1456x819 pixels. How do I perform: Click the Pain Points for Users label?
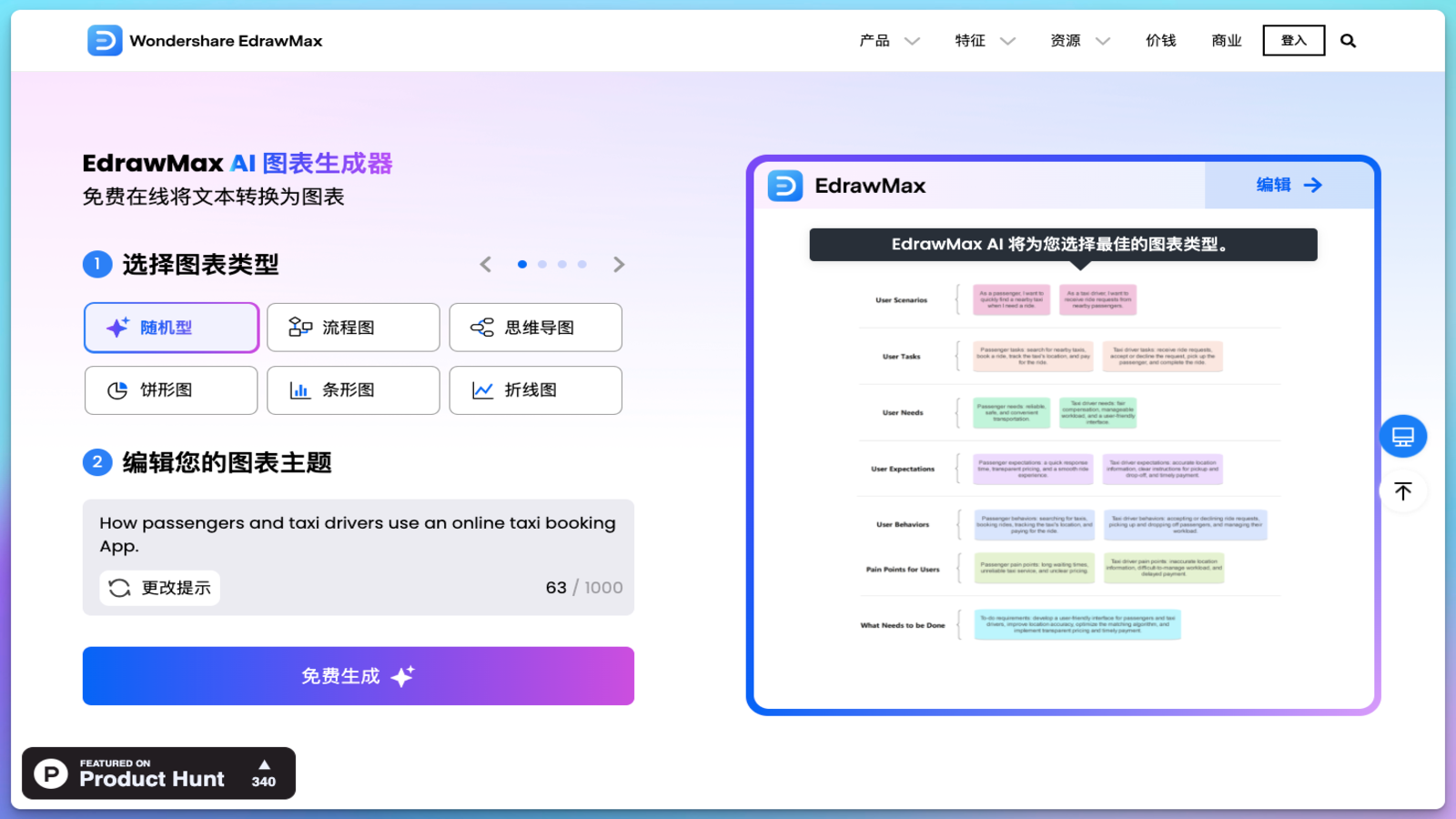(x=903, y=570)
